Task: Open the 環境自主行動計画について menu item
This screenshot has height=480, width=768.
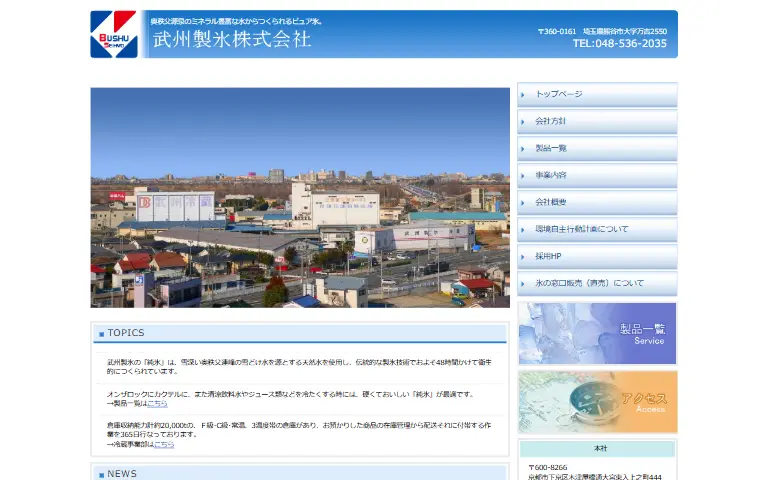Action: click(x=597, y=229)
